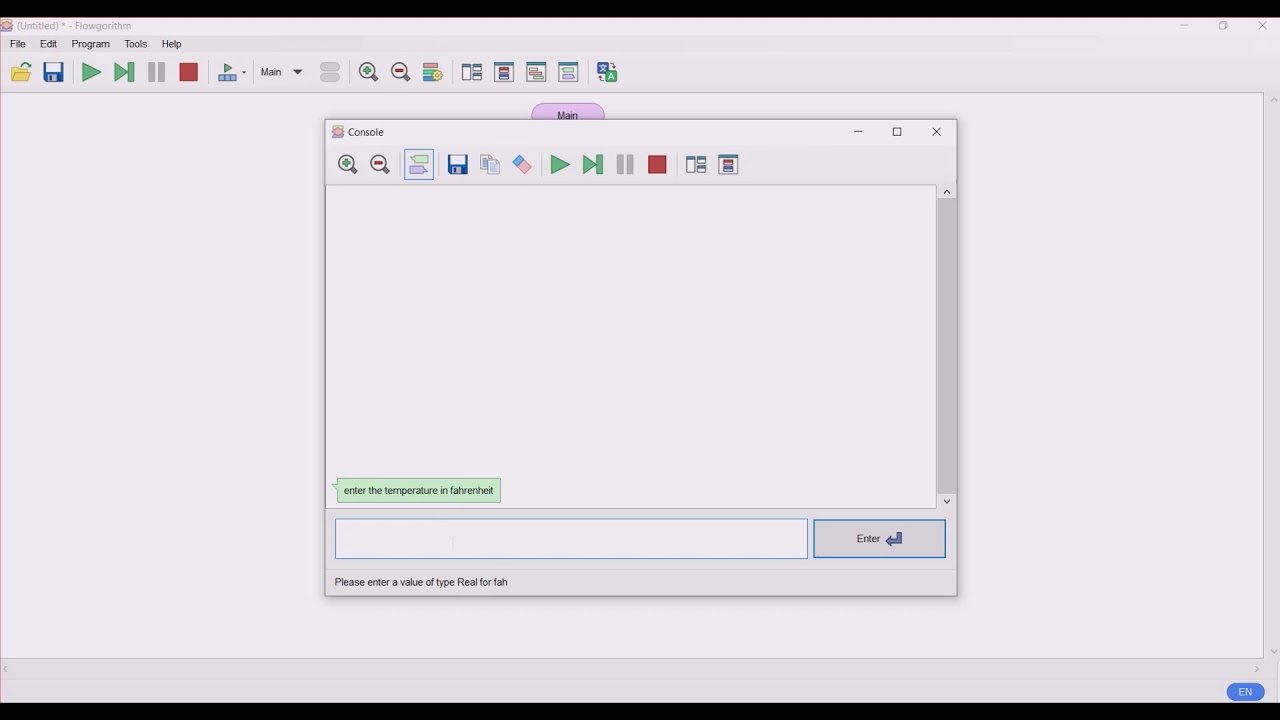
Task: Open the function manager icon
Action: (x=330, y=72)
